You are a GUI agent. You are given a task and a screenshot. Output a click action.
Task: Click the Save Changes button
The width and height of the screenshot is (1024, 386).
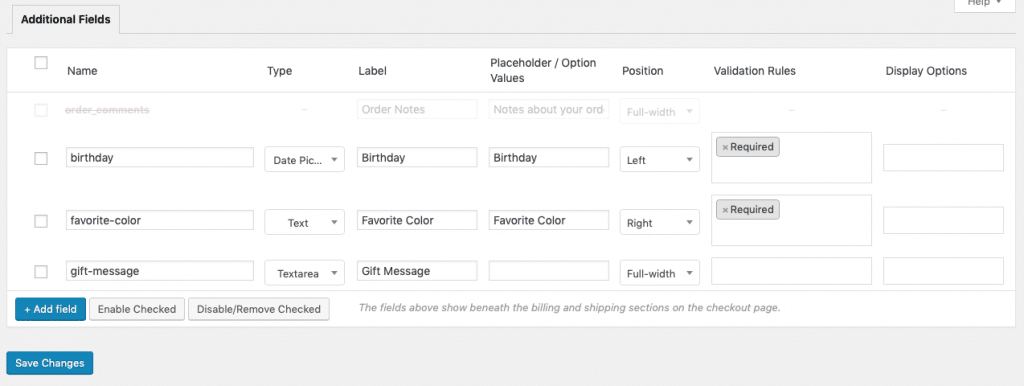(50, 363)
